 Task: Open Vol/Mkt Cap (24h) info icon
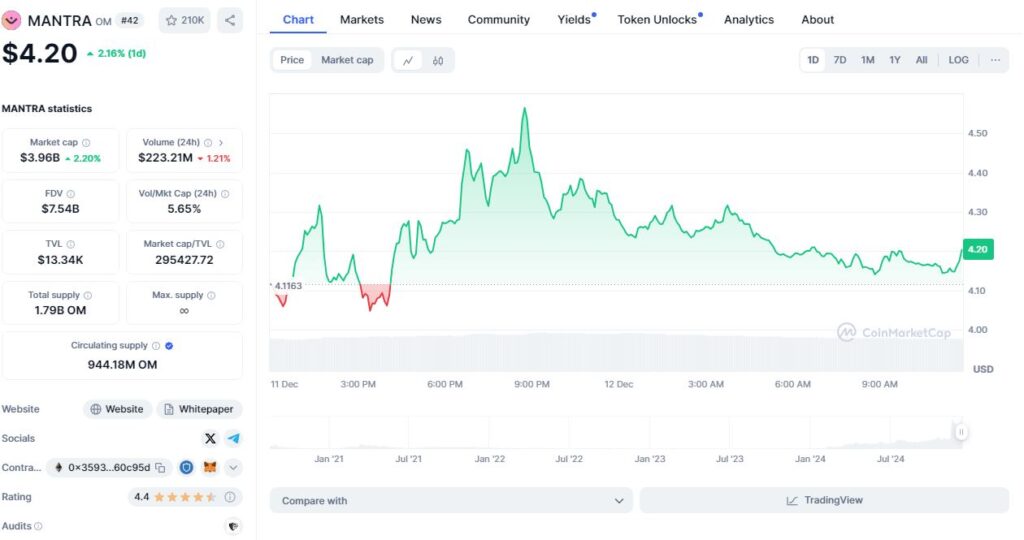pyautogui.click(x=225, y=194)
